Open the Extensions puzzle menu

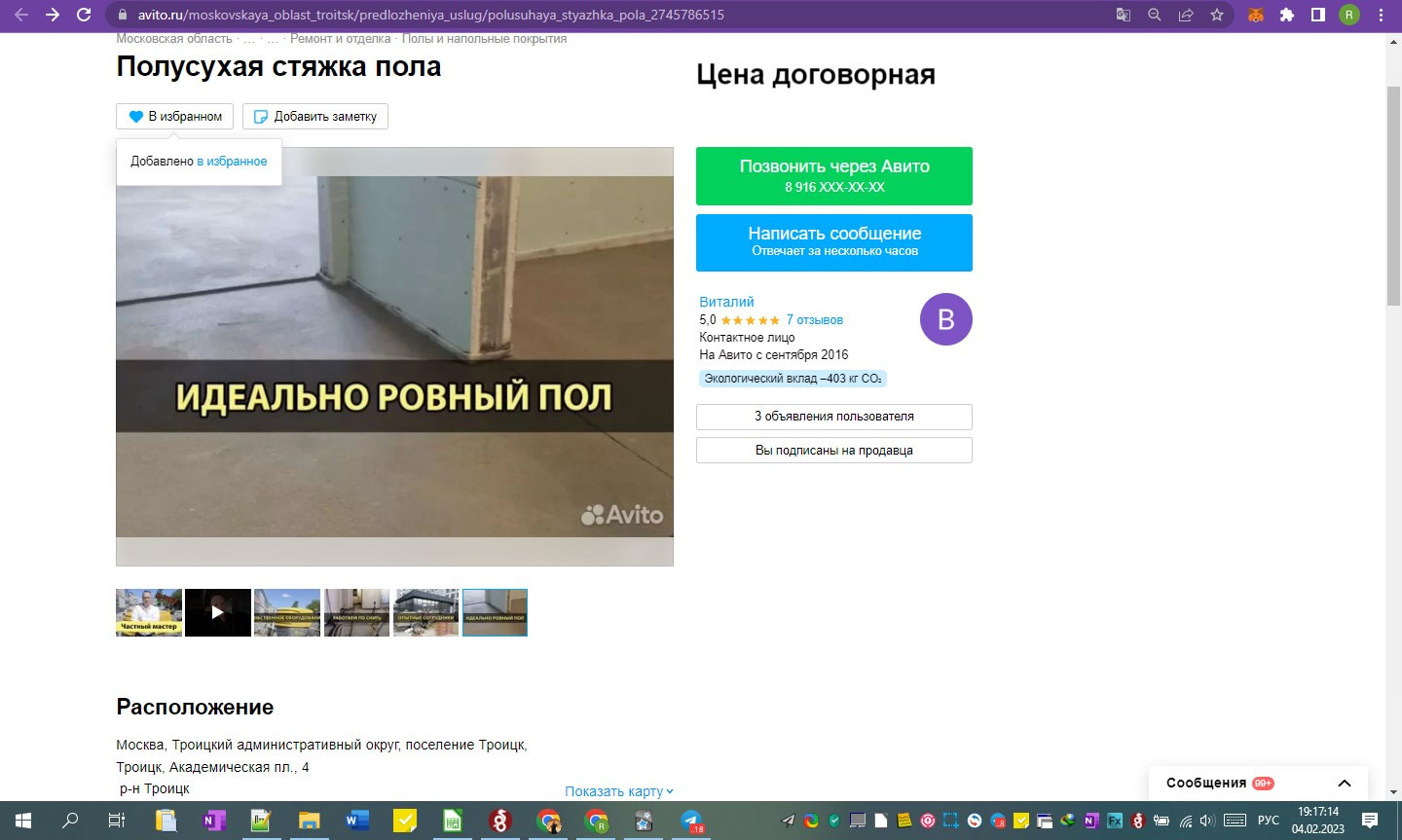click(x=1287, y=15)
